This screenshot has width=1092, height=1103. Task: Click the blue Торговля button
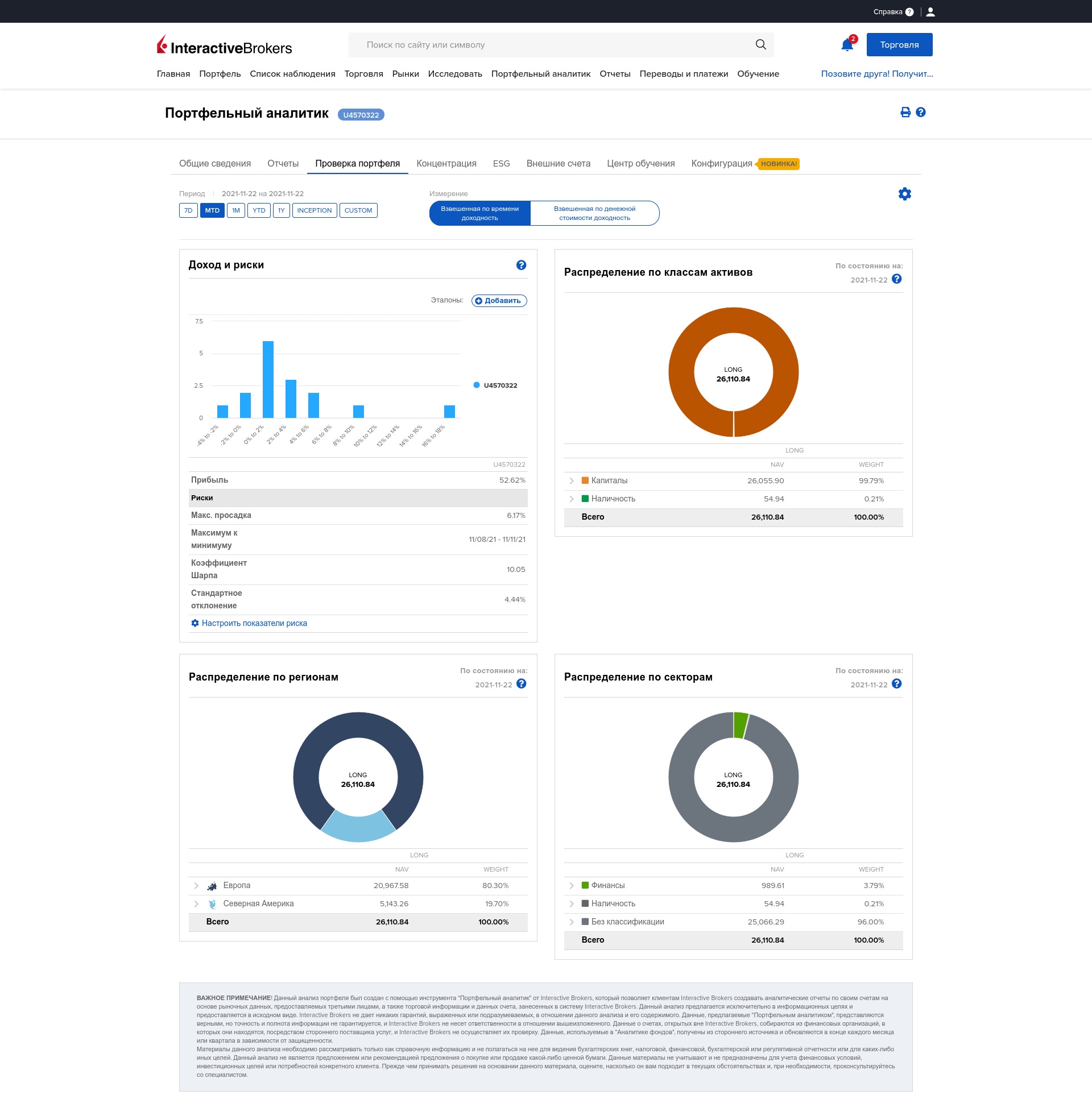coord(899,45)
